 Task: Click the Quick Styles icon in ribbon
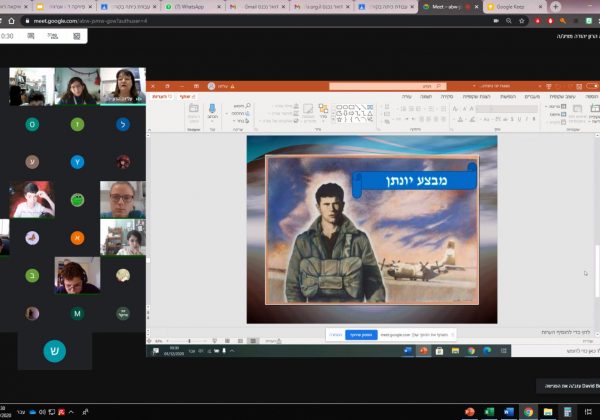click(308, 111)
